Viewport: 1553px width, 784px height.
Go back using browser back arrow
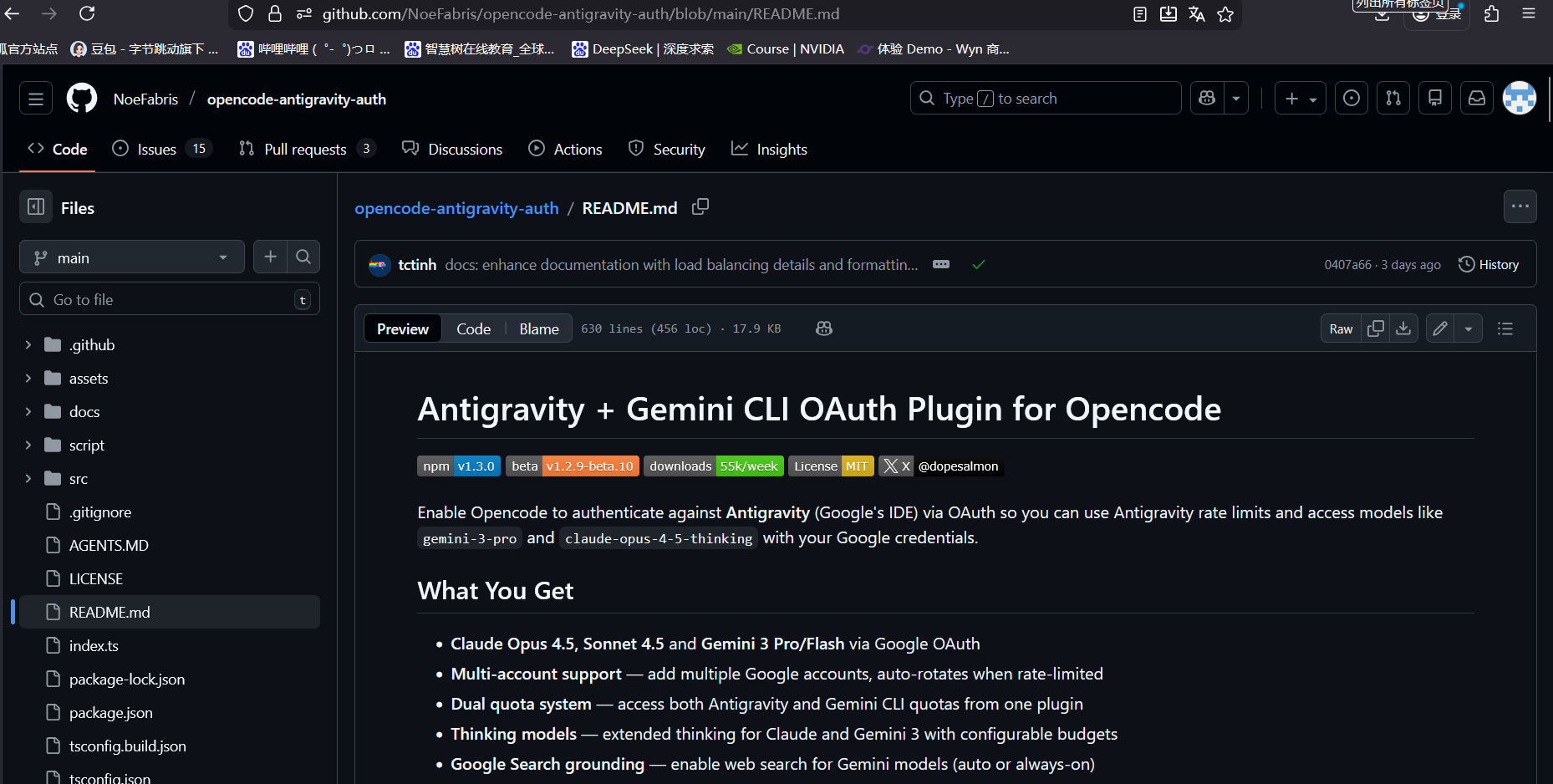click(12, 13)
